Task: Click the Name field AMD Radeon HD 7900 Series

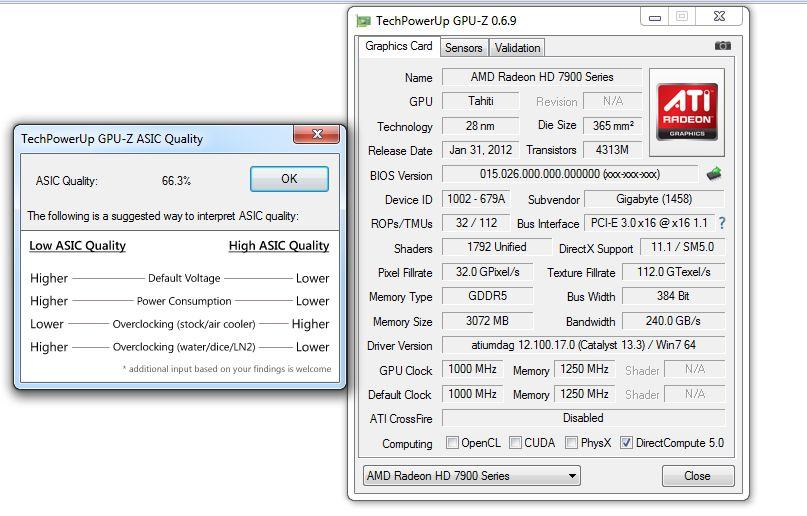Action: [542, 77]
